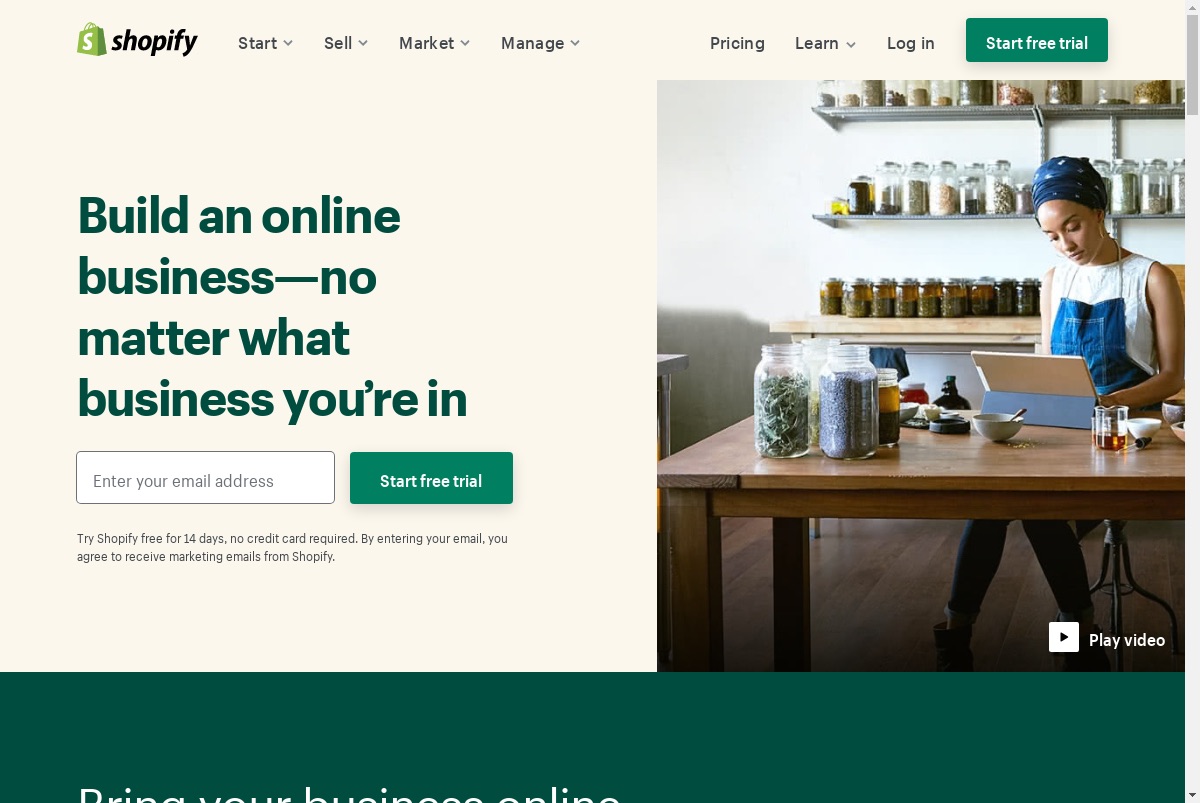Image resolution: width=1200 pixels, height=803 pixels.
Task: Expand the Learn dropdown chevron
Action: 851,44
